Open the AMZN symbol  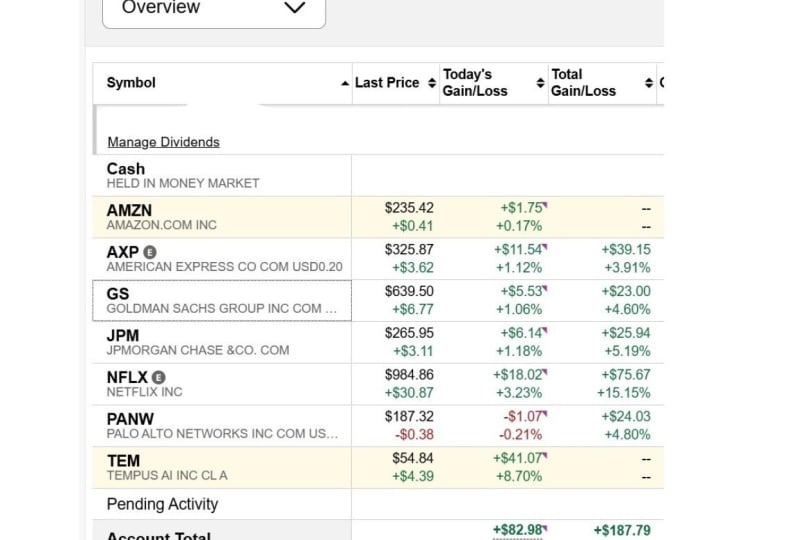pyautogui.click(x=129, y=210)
